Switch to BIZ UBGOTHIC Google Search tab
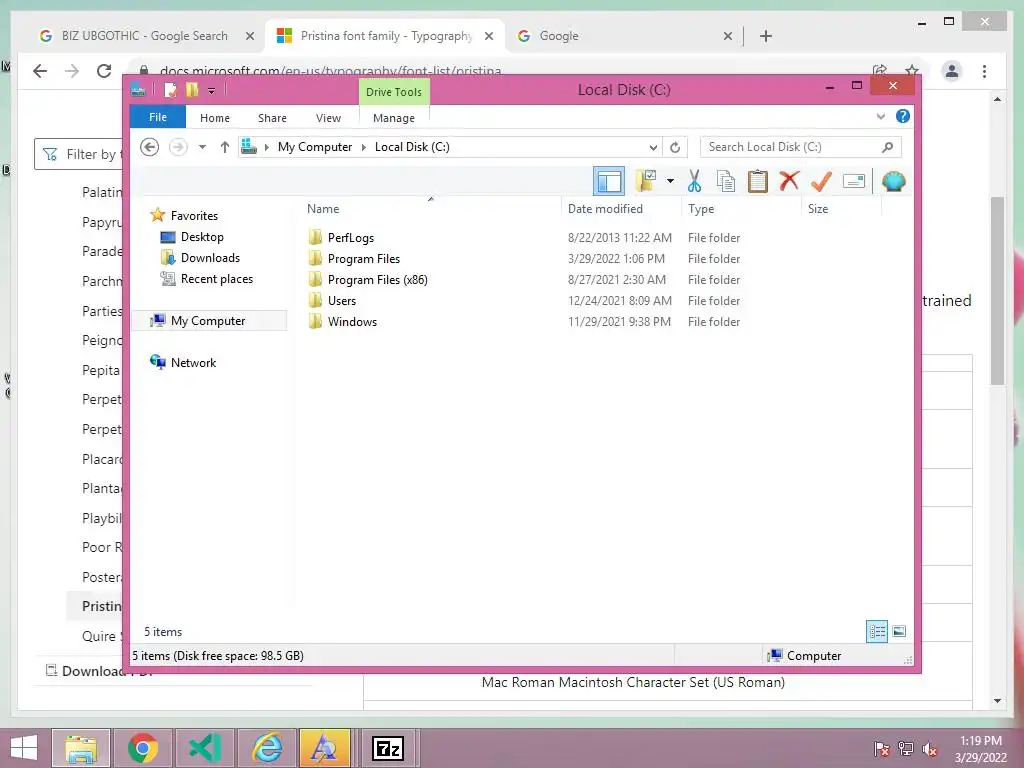1024x768 pixels. 145,36
